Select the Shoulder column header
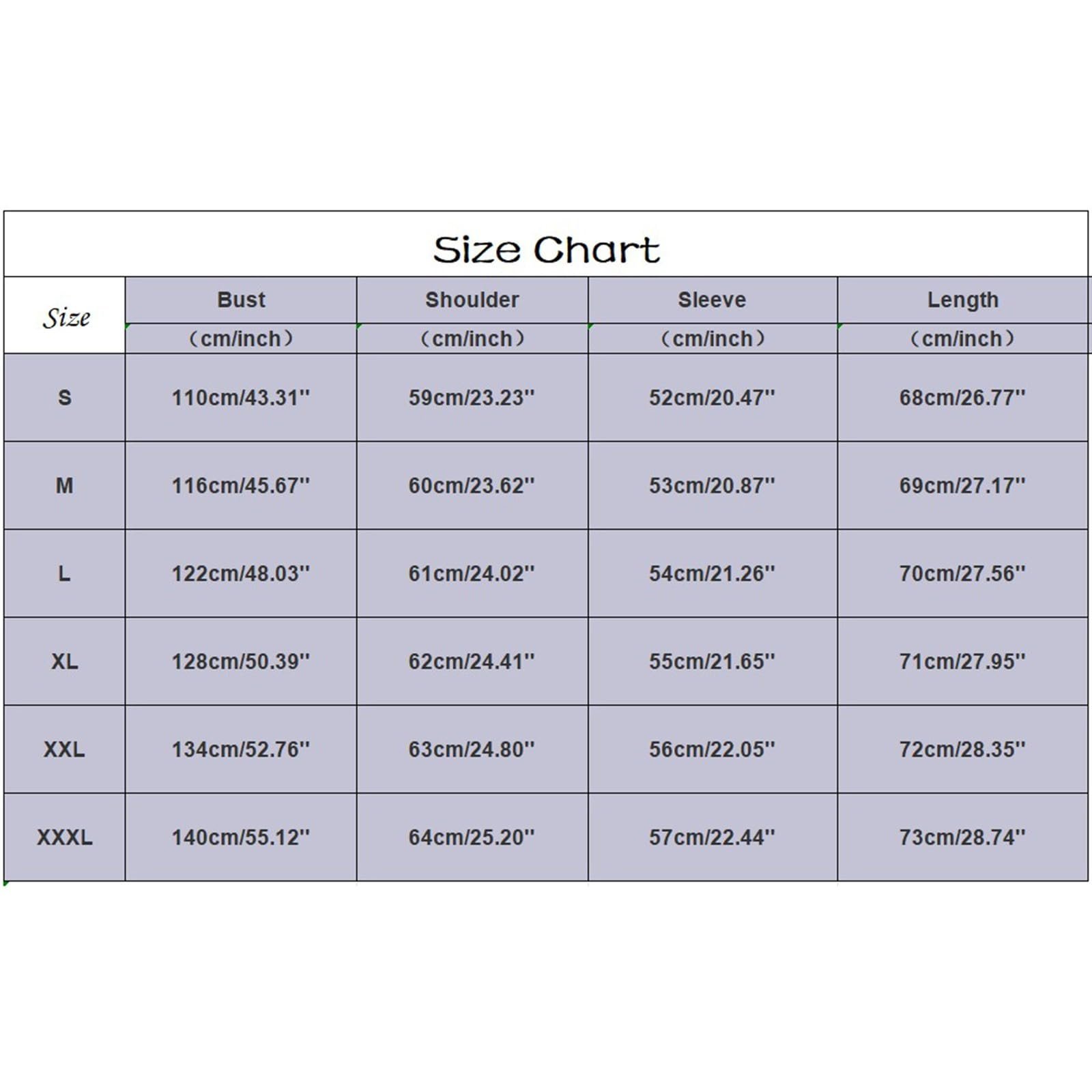The width and height of the screenshot is (1092, 1092). pos(472,300)
